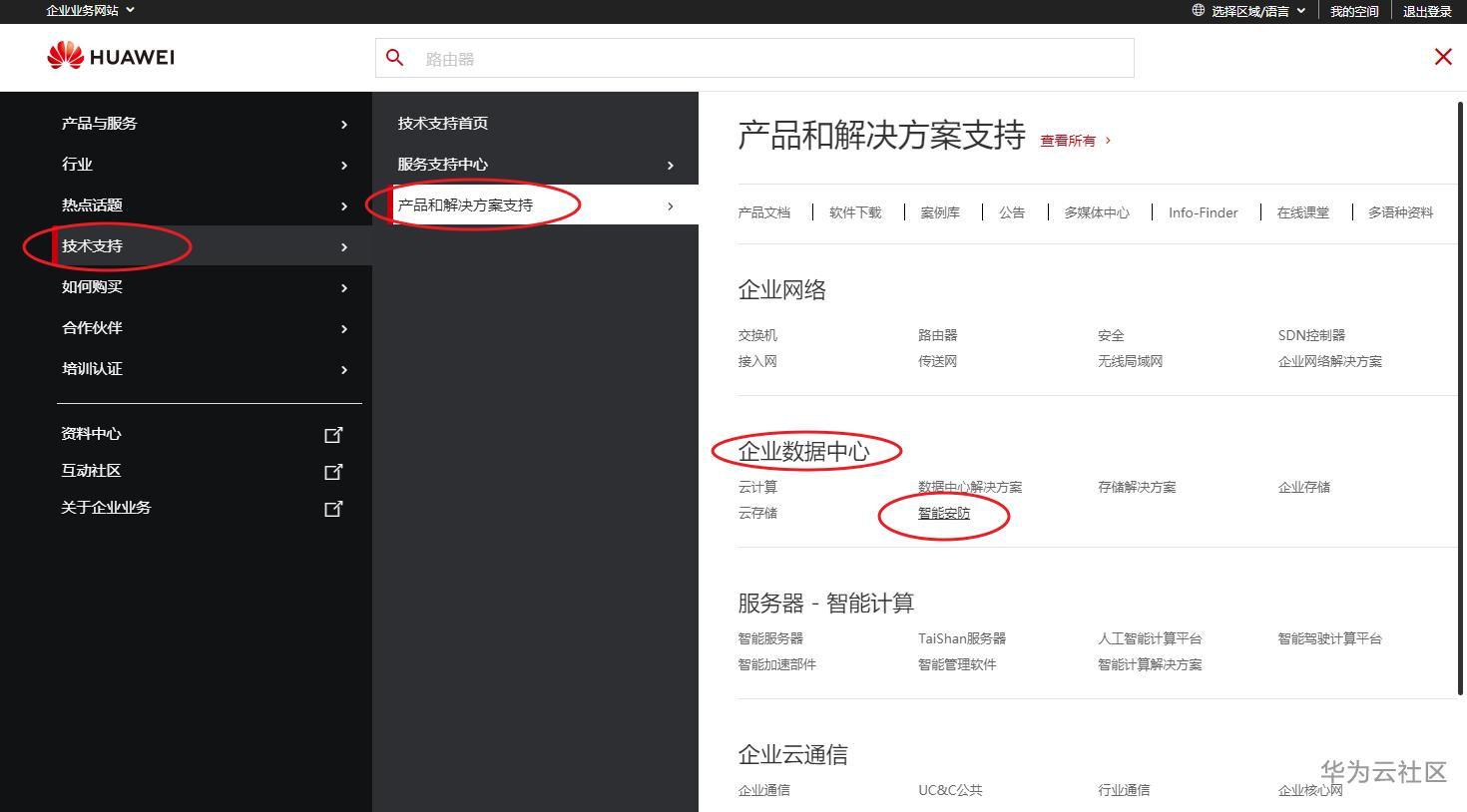The image size is (1467, 812).
Task: Open 在线课堂
Action: (1303, 212)
